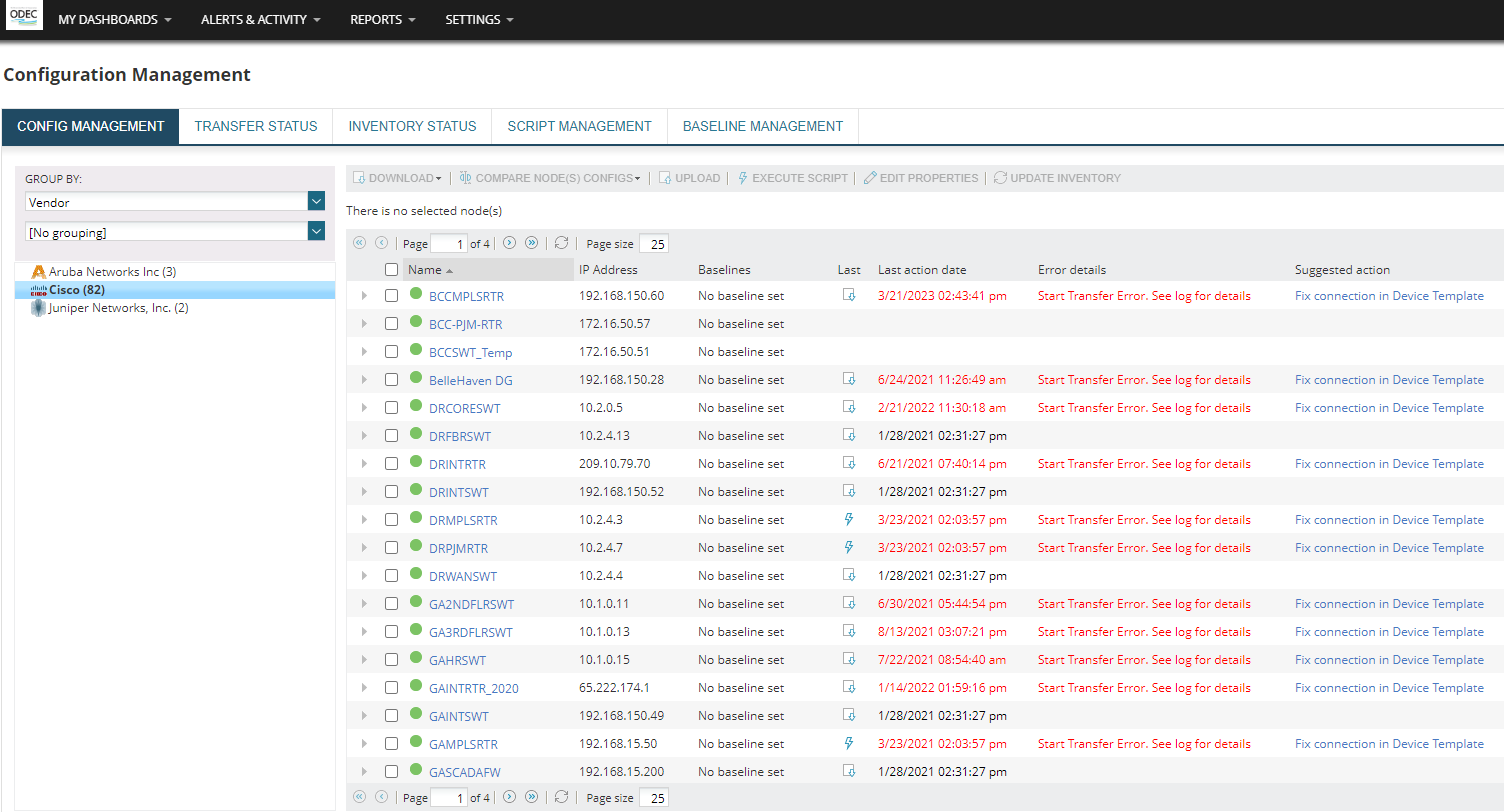Open the Alerts & Activity menu

260,20
